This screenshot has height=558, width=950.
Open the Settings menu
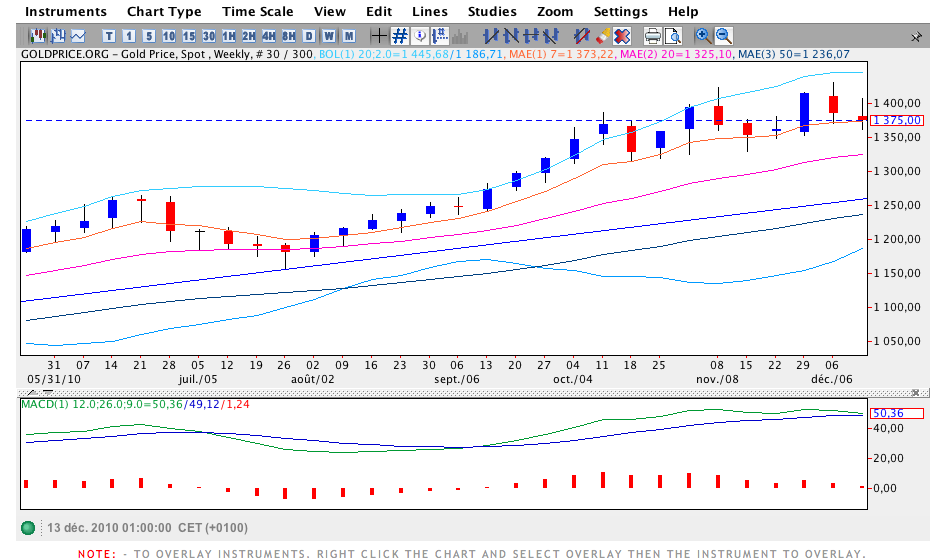620,11
